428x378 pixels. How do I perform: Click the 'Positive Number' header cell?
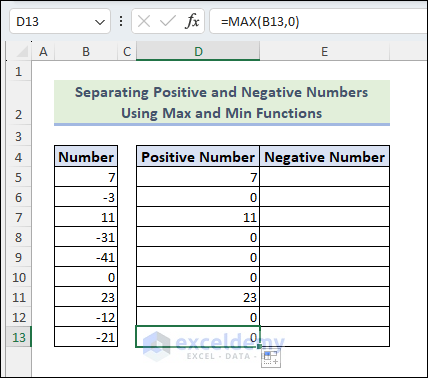tap(198, 156)
